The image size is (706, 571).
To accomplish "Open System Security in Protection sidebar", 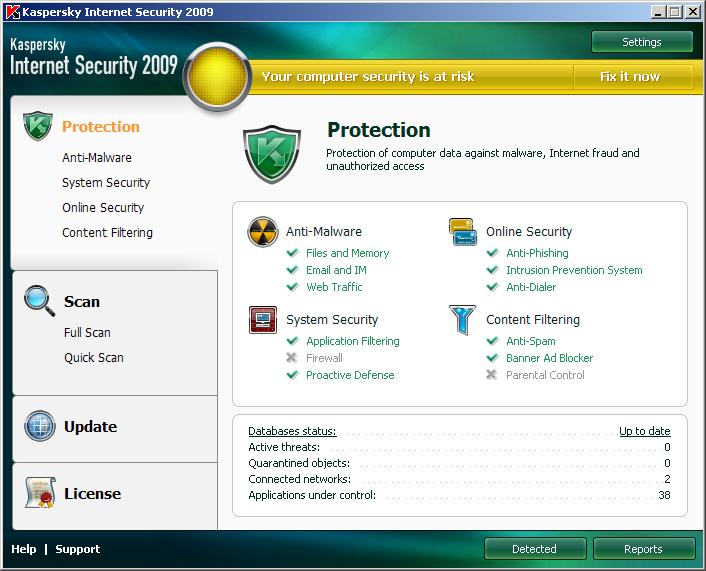I will click(106, 182).
